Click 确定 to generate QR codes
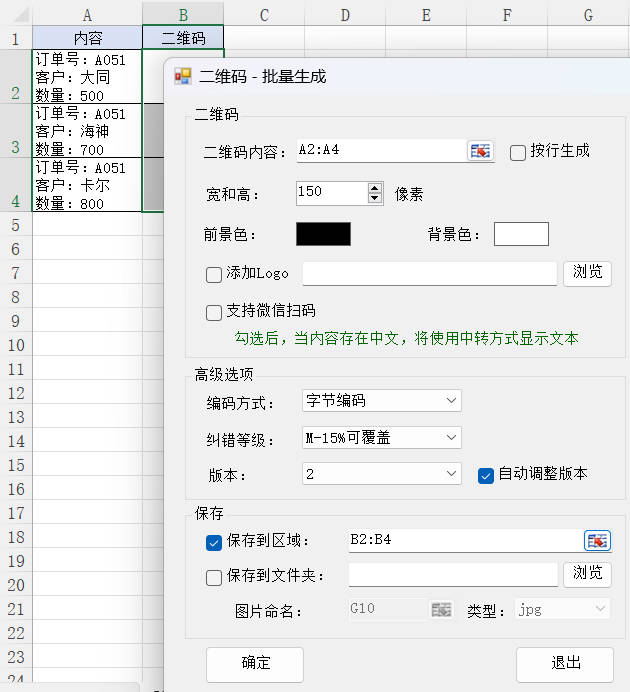630x692 pixels. (255, 663)
